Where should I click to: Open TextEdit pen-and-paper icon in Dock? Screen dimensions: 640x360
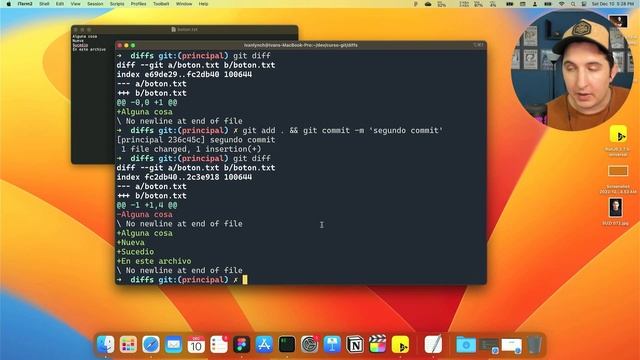(x=433, y=345)
